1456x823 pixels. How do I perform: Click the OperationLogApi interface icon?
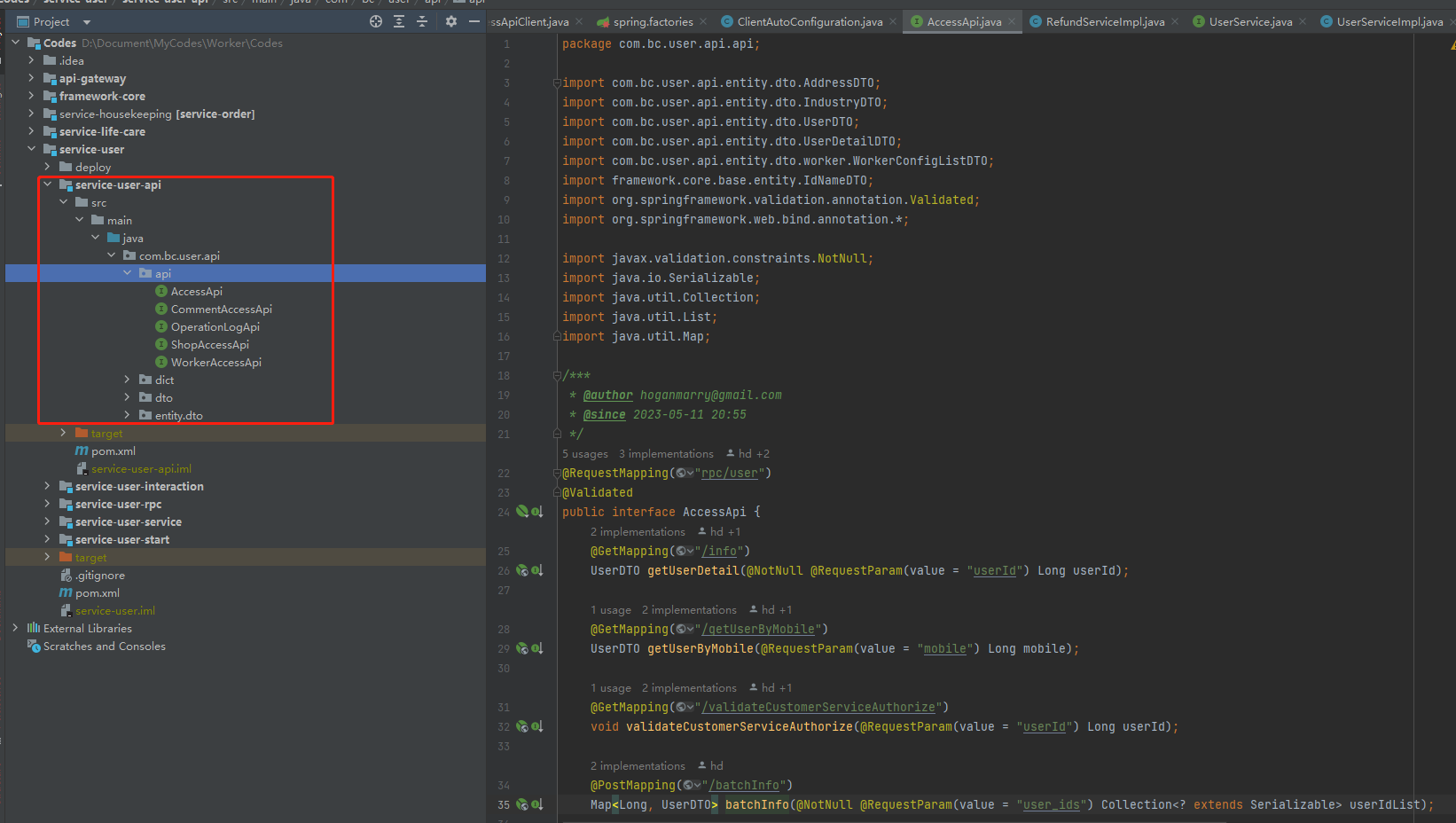pyautogui.click(x=161, y=326)
